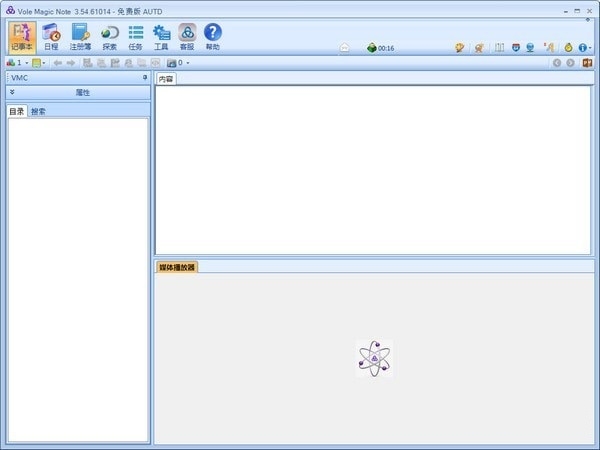The height and width of the screenshot is (450, 600).
Task: Click the gold stopwatch icon
Action: 568,48
